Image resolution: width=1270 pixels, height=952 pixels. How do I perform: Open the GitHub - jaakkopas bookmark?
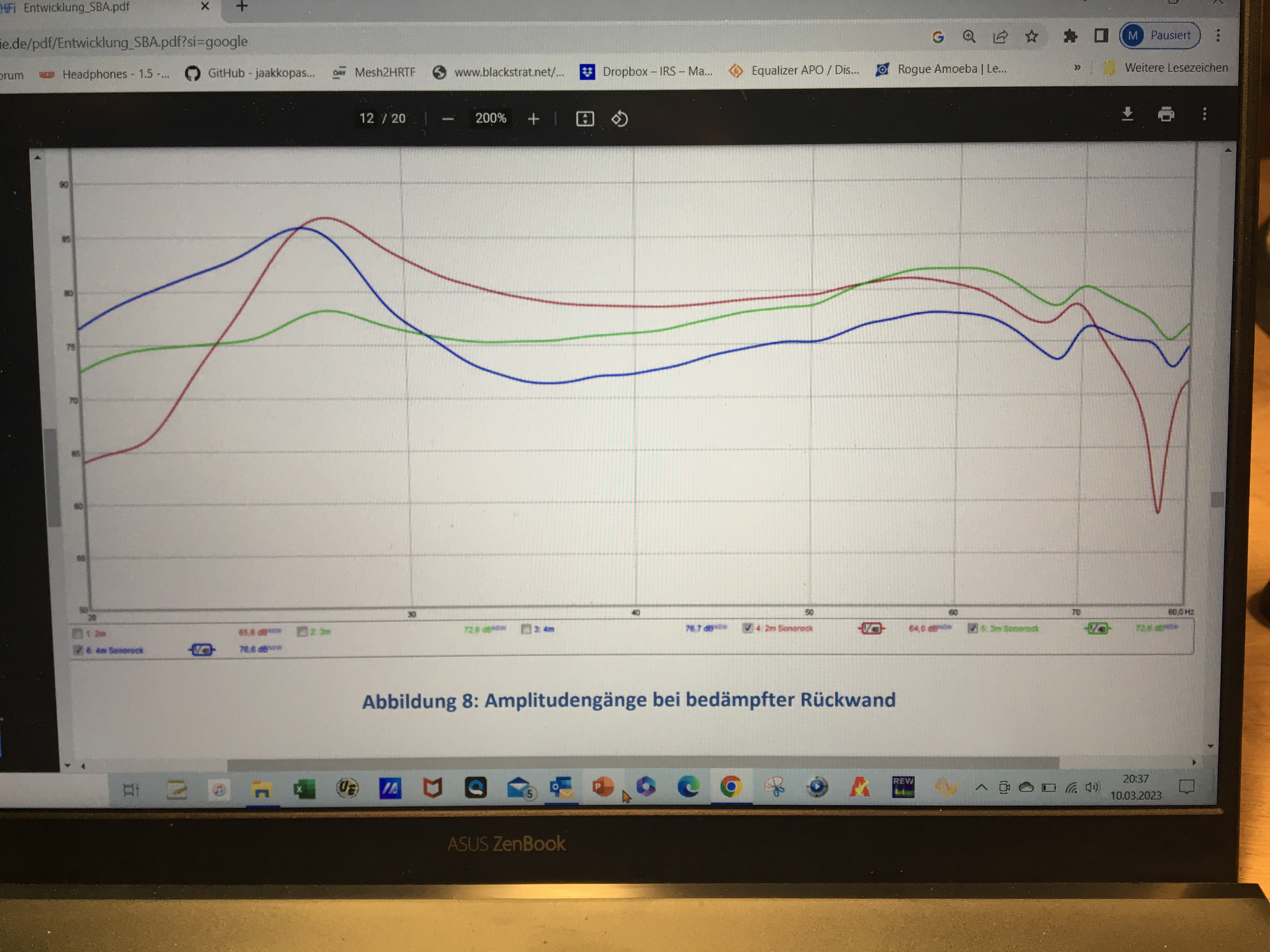click(x=250, y=73)
